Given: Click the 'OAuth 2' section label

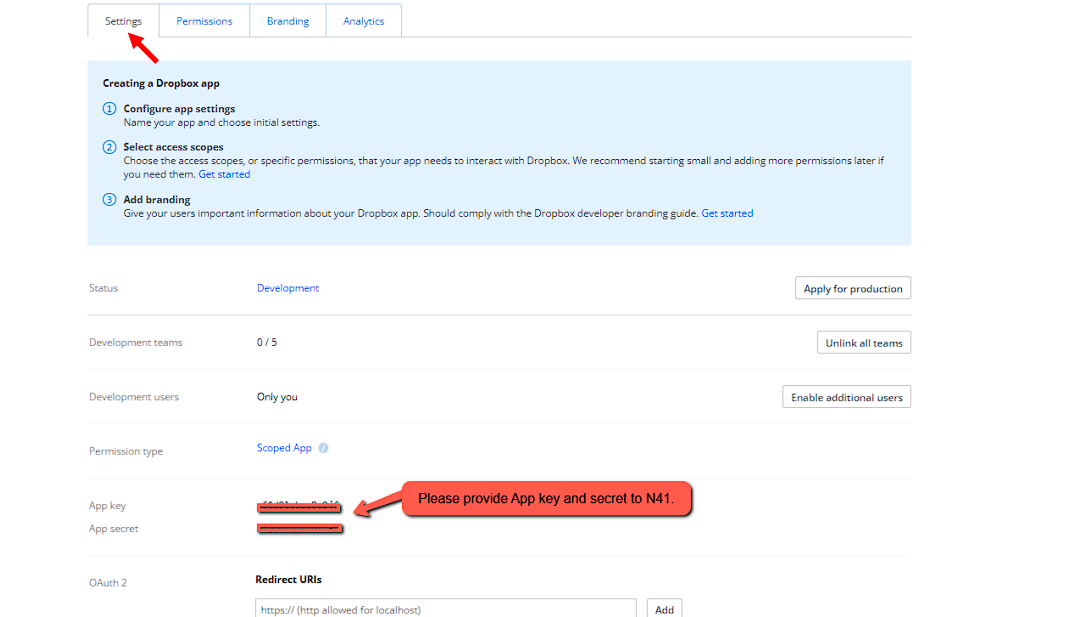Looking at the screenshot, I should 108,583.
